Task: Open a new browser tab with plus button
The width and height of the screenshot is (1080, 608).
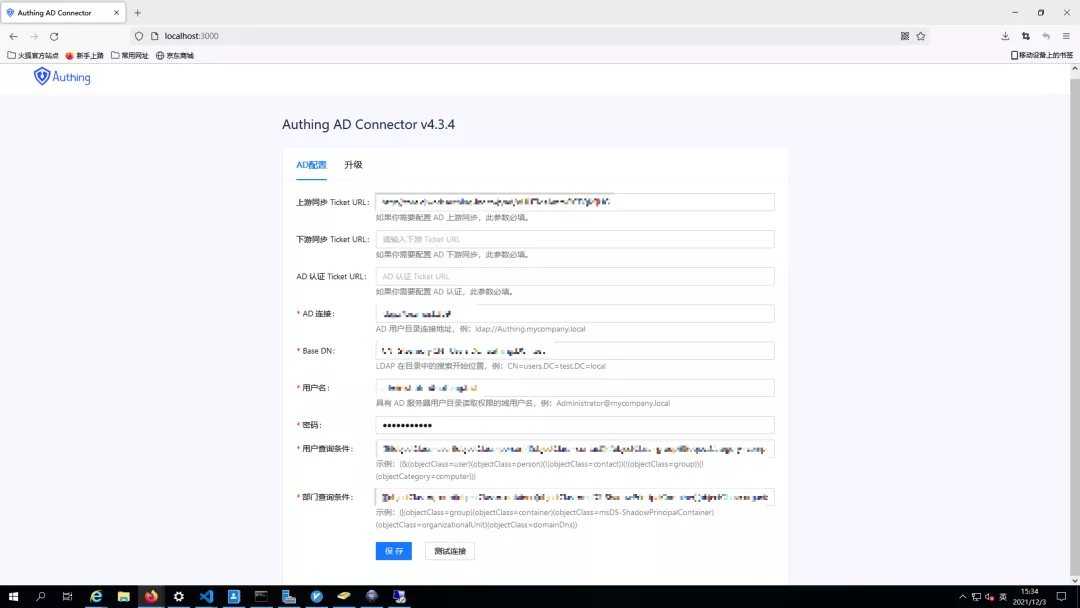Action: point(138,12)
